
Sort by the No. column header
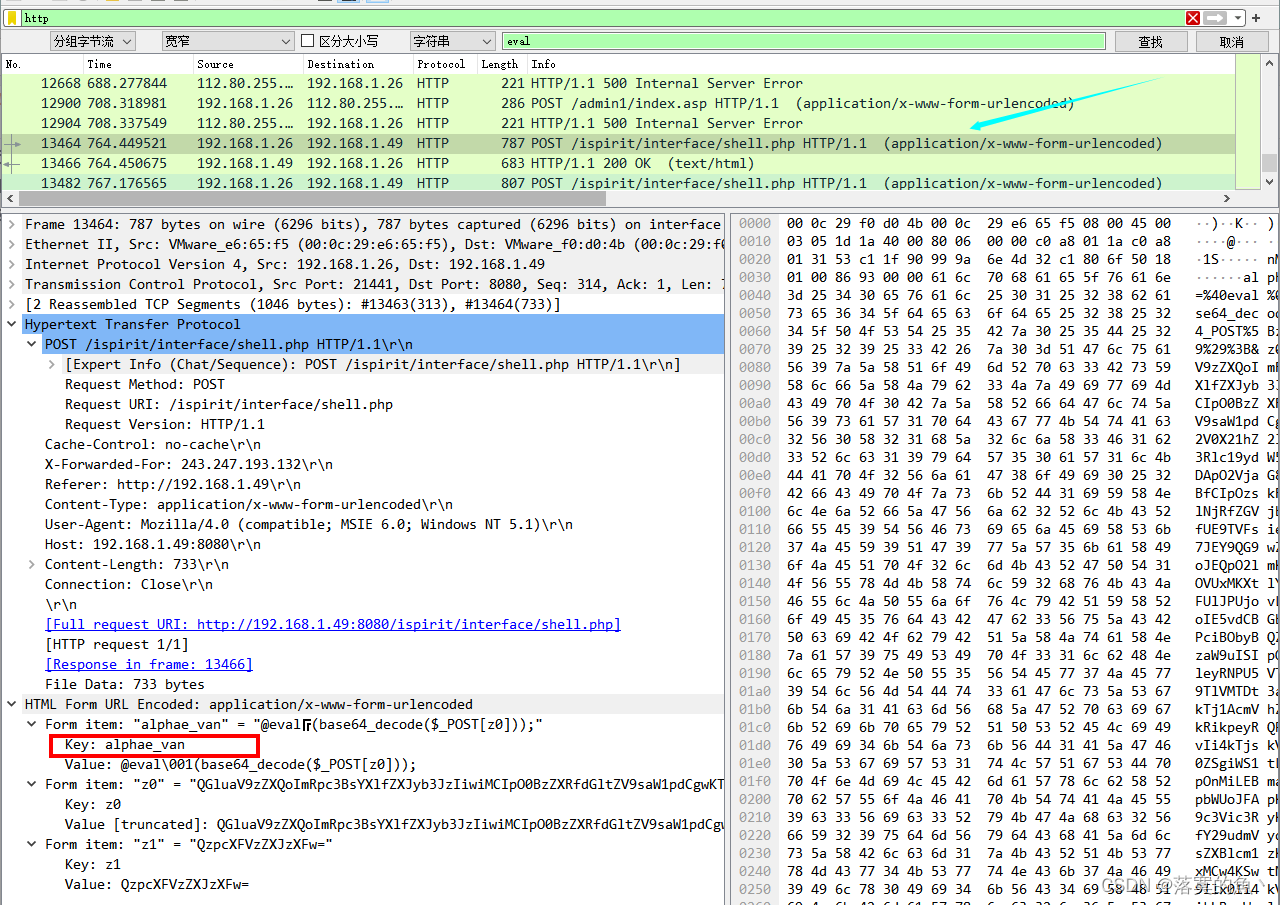coord(42,64)
